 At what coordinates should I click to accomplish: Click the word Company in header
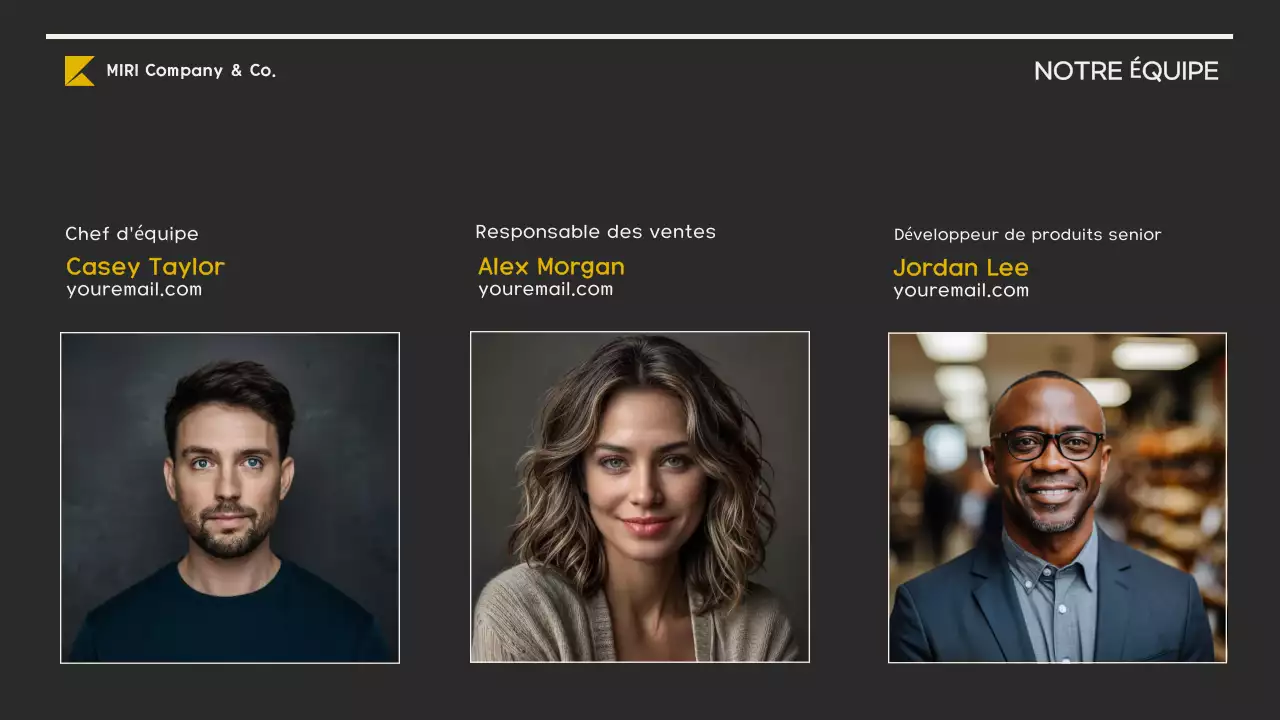coord(184,71)
